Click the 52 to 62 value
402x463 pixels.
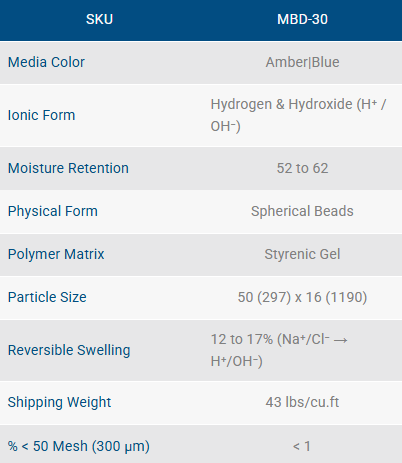coord(302,168)
